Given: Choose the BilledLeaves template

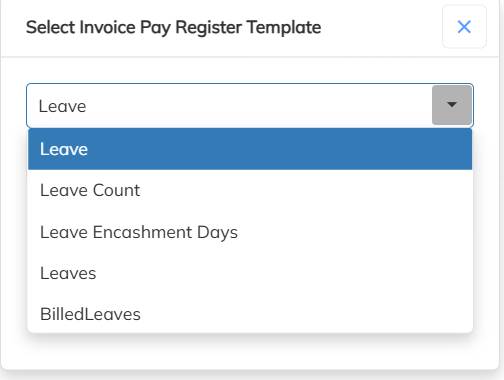Looking at the screenshot, I should tap(250, 314).
